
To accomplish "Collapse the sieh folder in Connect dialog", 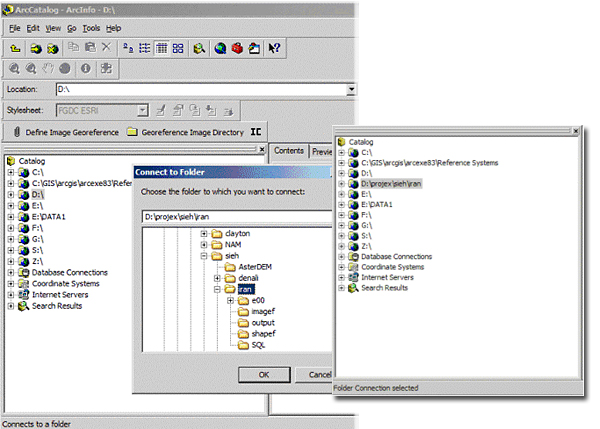I will point(204,256).
